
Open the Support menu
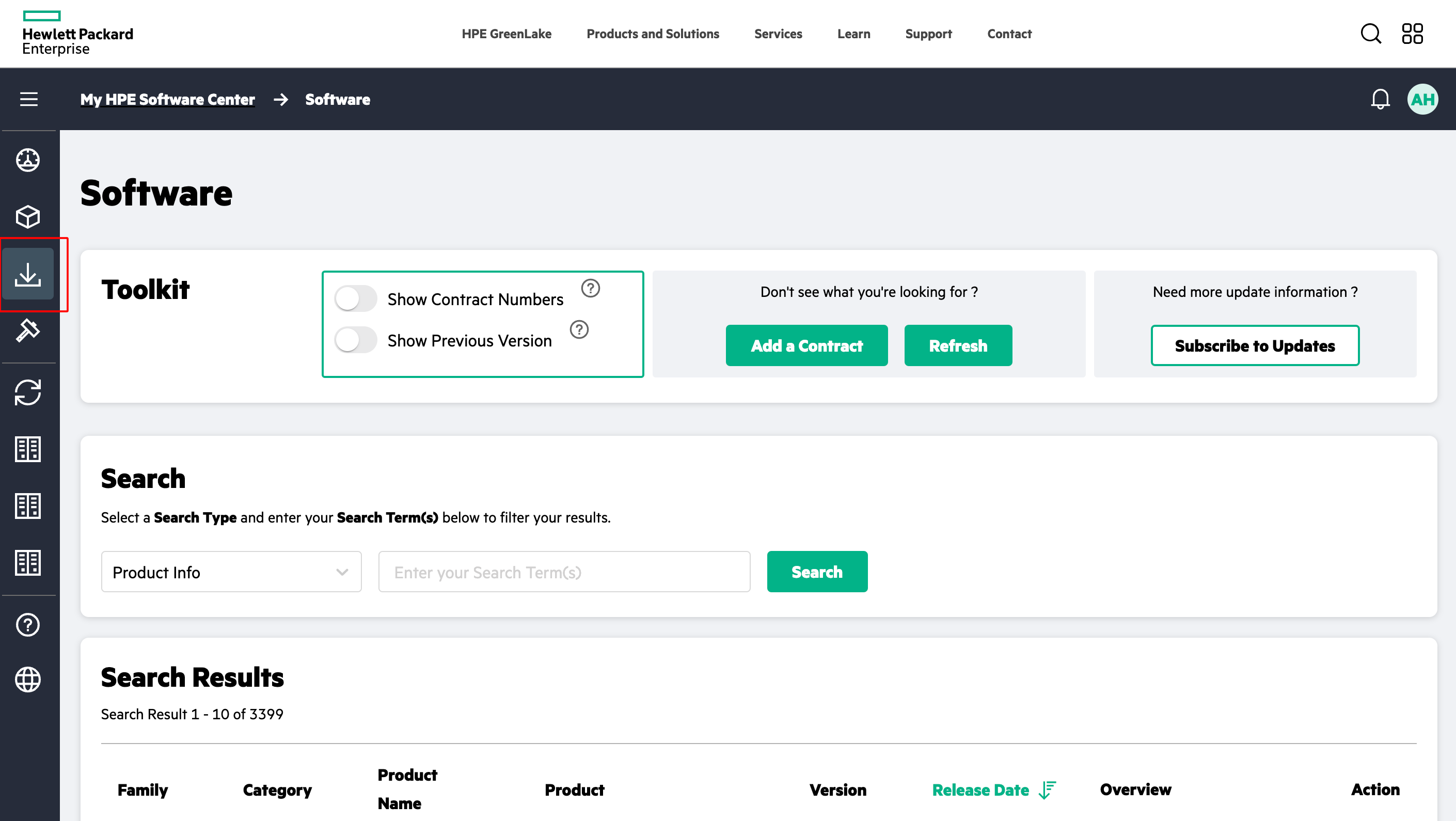tap(928, 34)
